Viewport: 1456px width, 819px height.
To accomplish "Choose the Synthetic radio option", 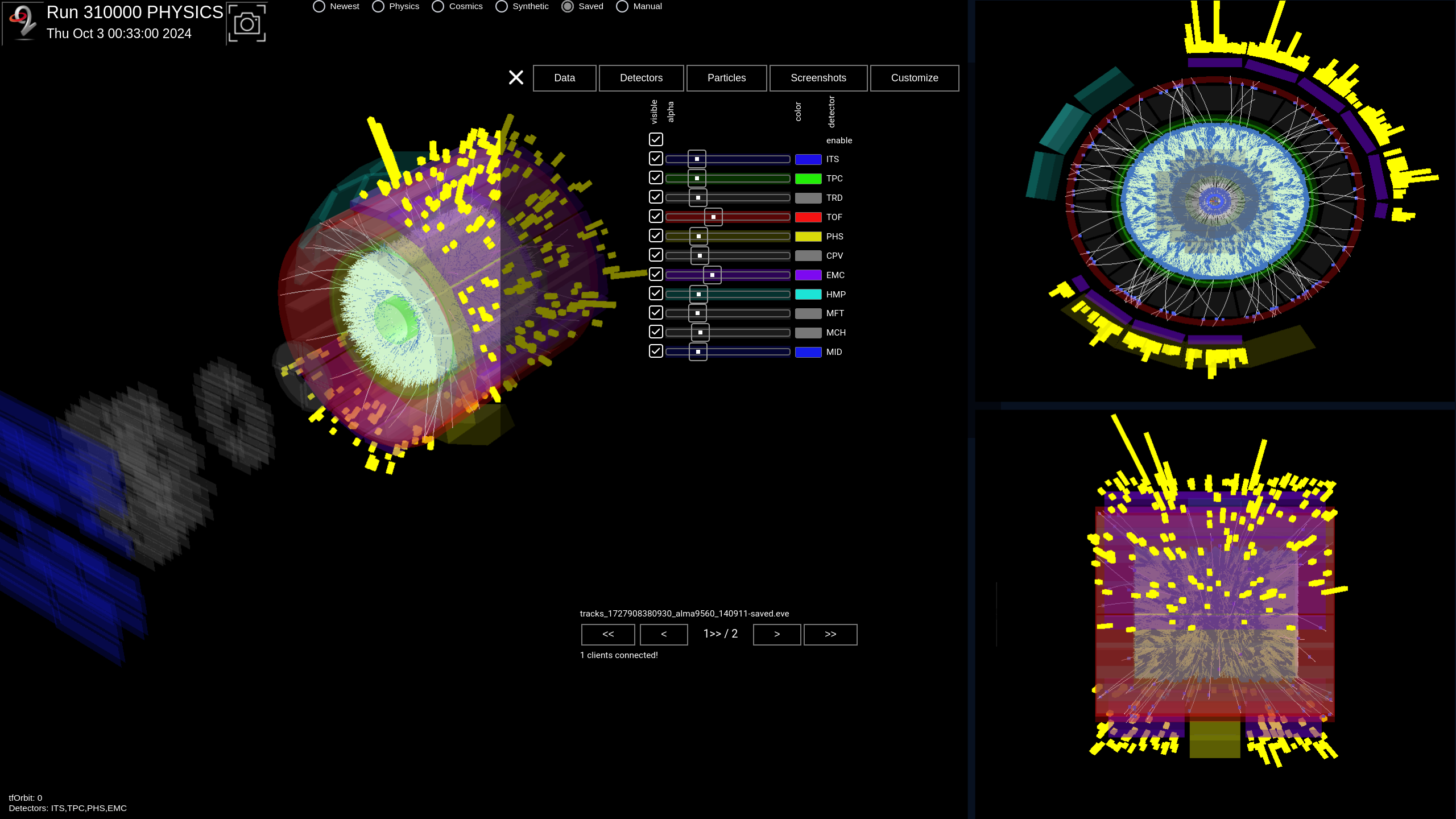I will click(x=502, y=6).
